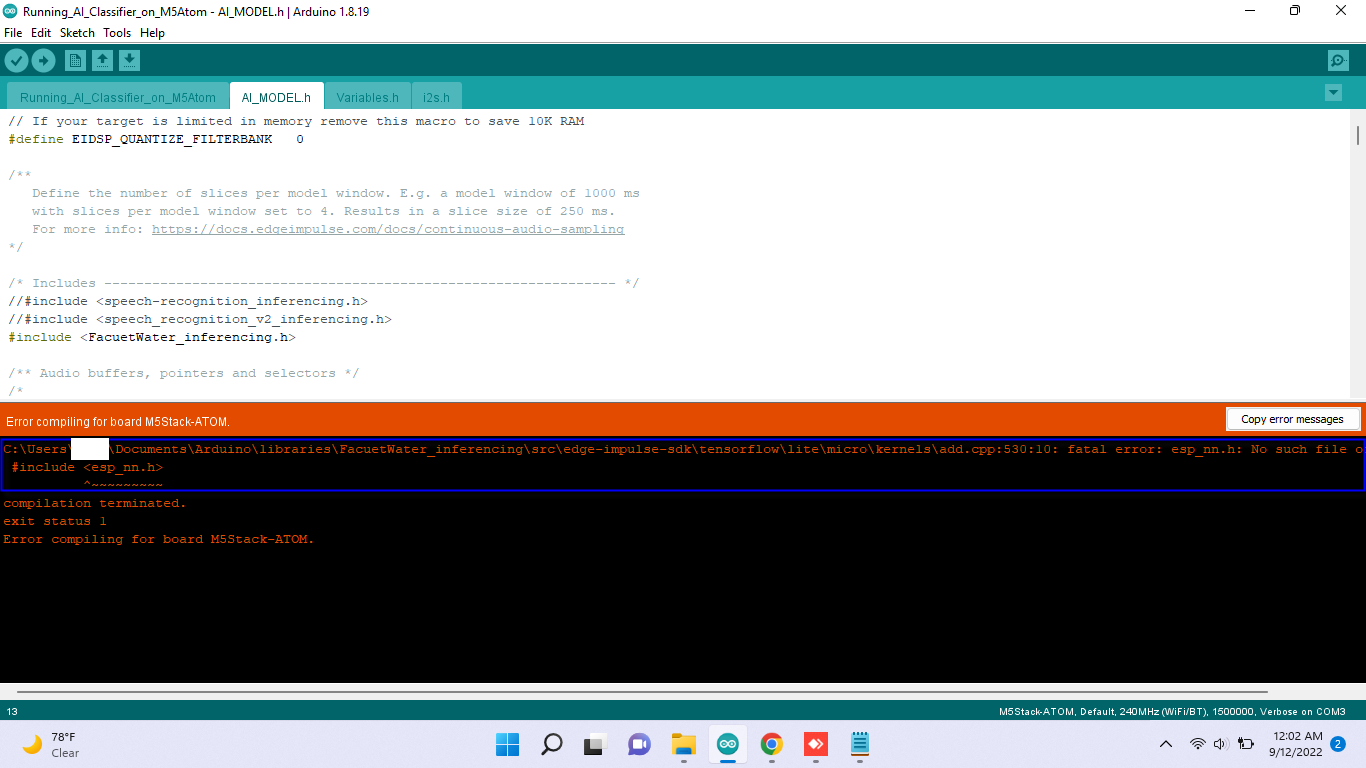The height and width of the screenshot is (768, 1366).
Task: Open the Tools menu
Action: (x=117, y=33)
